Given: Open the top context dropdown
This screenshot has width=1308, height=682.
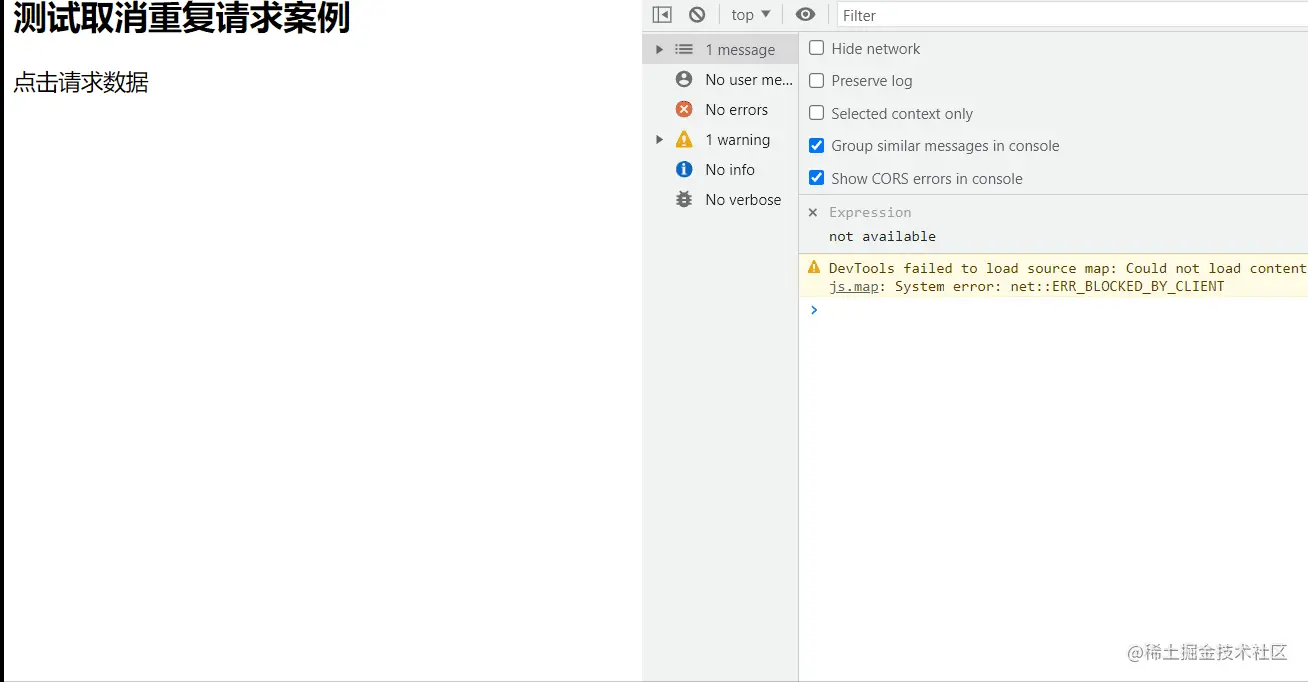Looking at the screenshot, I should click(x=751, y=15).
